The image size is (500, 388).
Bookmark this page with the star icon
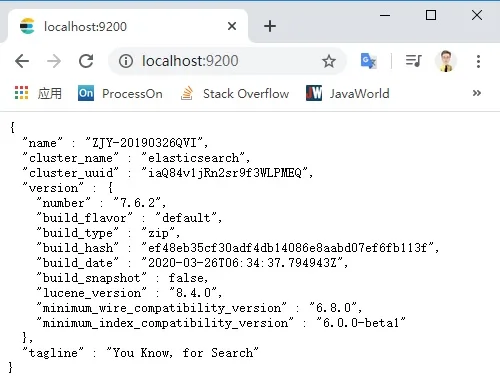coord(329,61)
